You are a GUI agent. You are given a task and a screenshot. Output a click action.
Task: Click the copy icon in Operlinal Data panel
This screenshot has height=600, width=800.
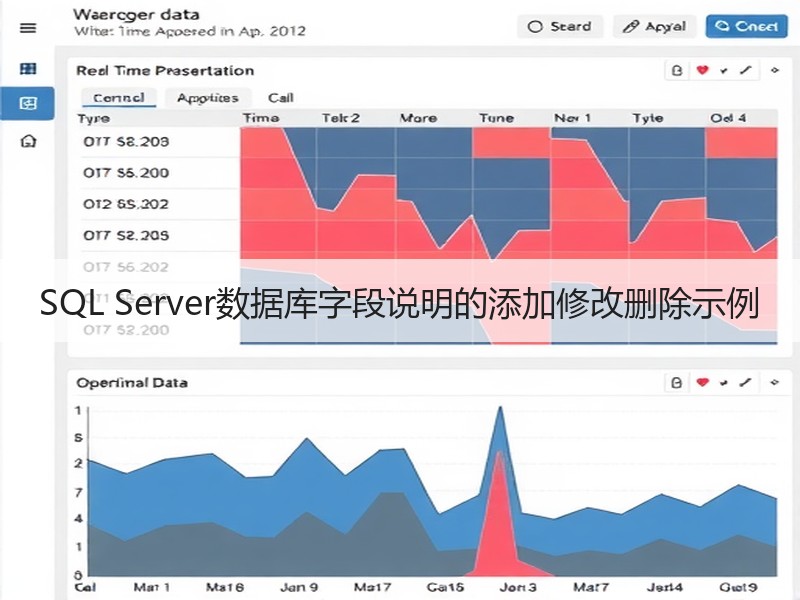point(677,383)
